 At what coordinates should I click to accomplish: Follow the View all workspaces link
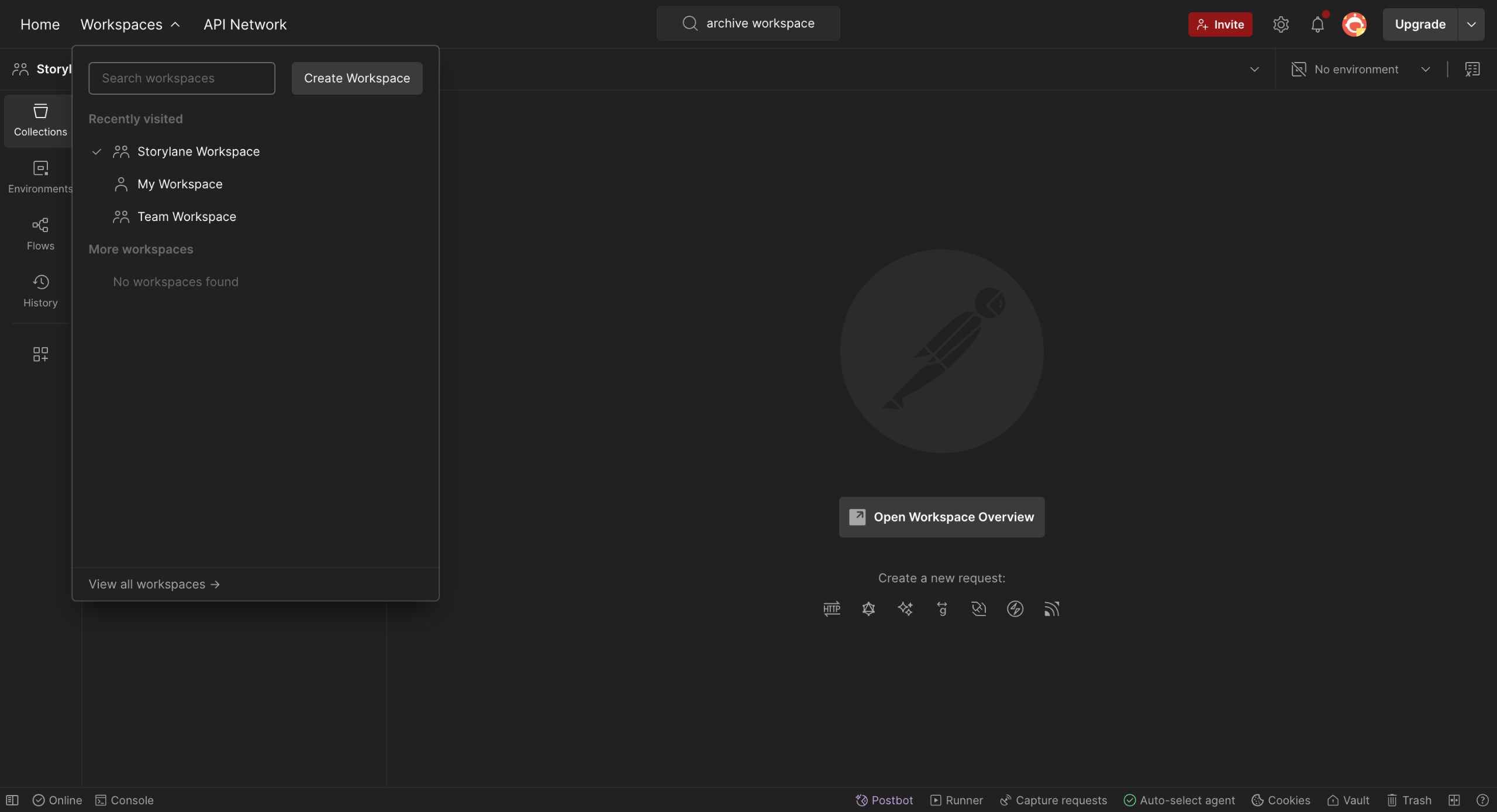pos(154,584)
